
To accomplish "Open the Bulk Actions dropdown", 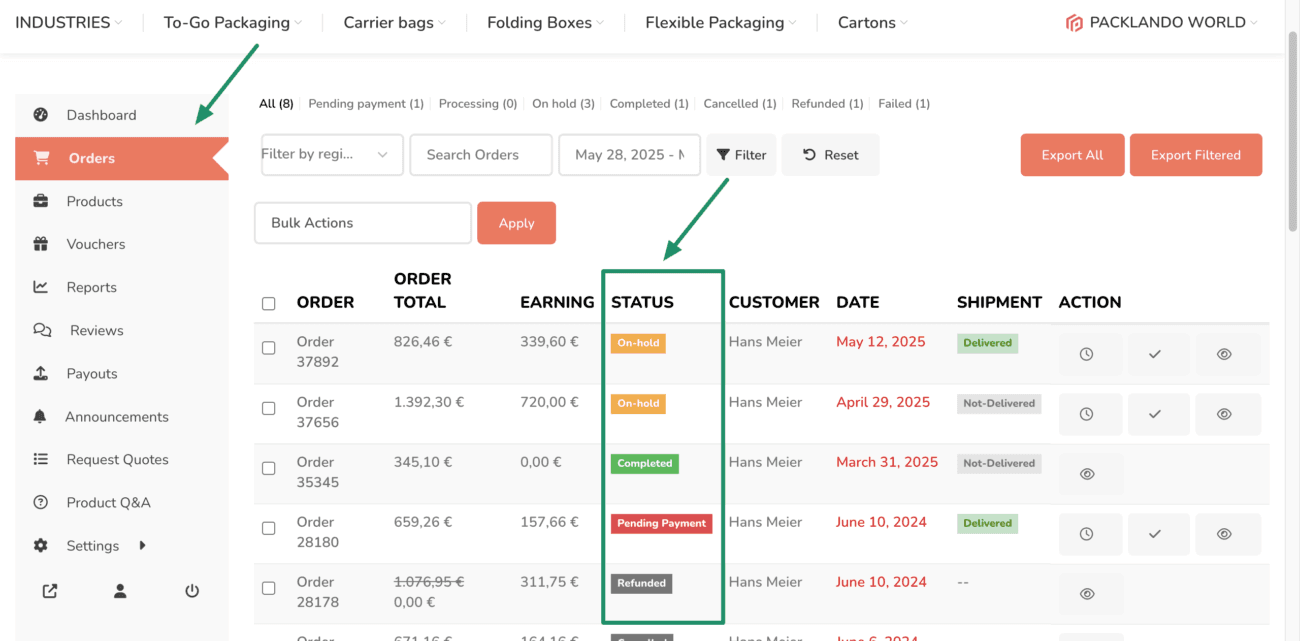I will coord(363,223).
